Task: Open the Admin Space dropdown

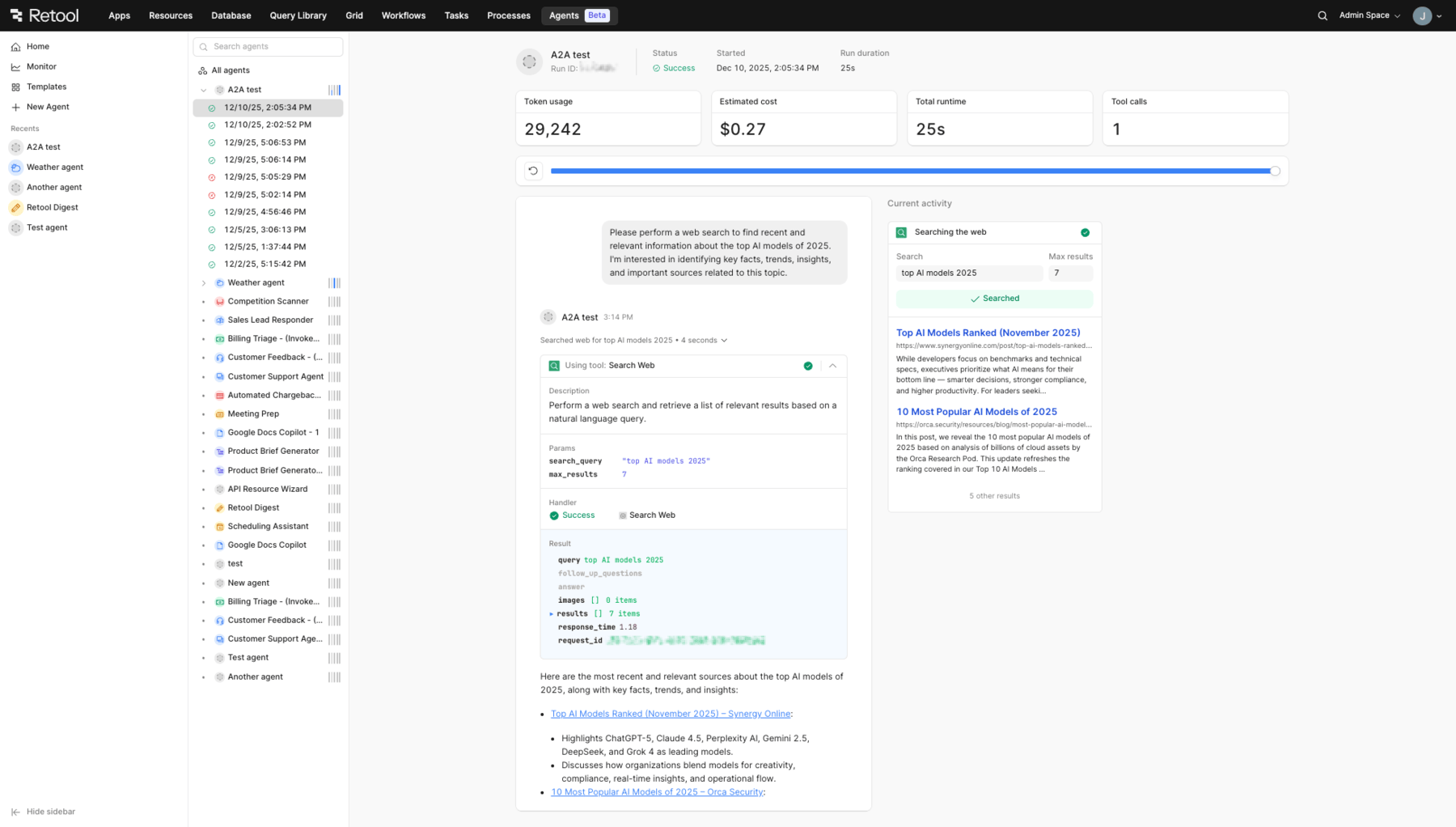Action: point(1369,15)
